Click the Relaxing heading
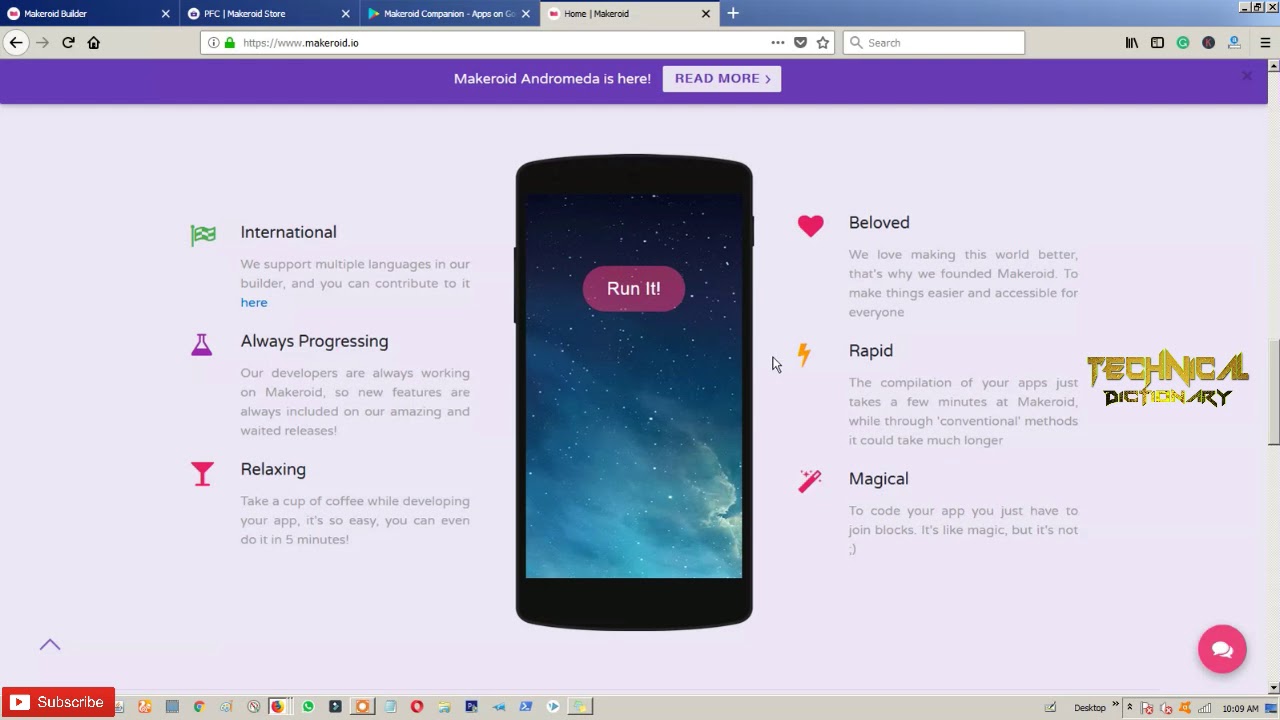The image size is (1280, 720). (273, 469)
